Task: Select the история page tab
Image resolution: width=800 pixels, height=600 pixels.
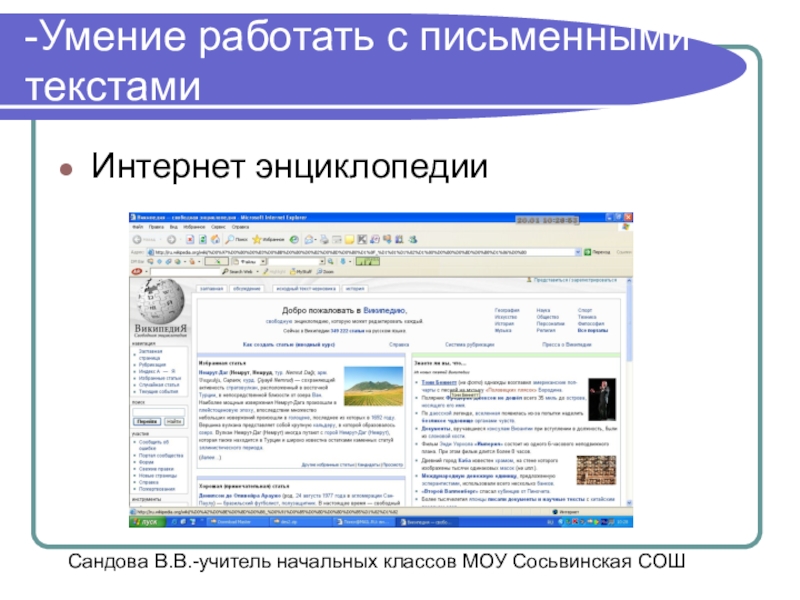Action: (355, 288)
